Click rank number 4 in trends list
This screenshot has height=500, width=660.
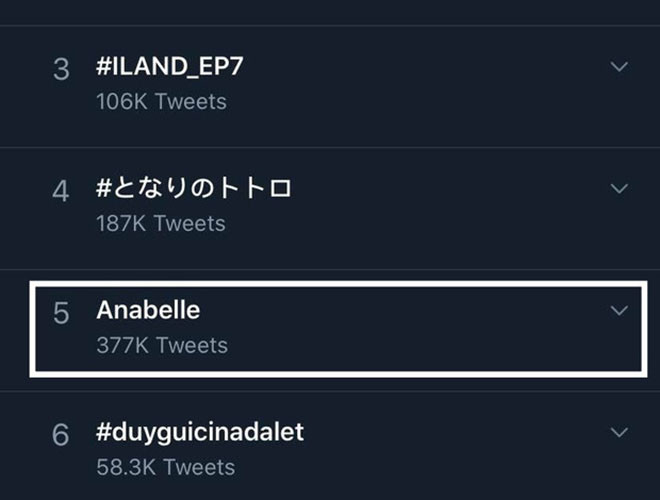pos(61,192)
